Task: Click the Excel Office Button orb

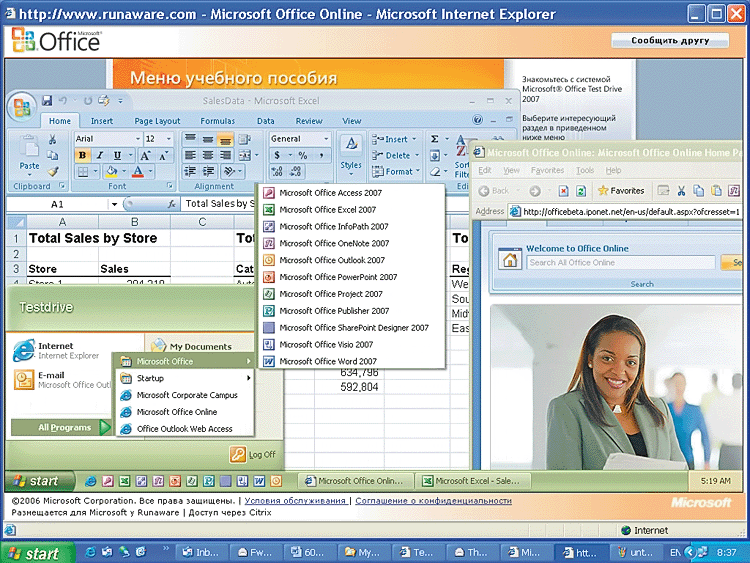Action: pyautogui.click(x=22, y=107)
